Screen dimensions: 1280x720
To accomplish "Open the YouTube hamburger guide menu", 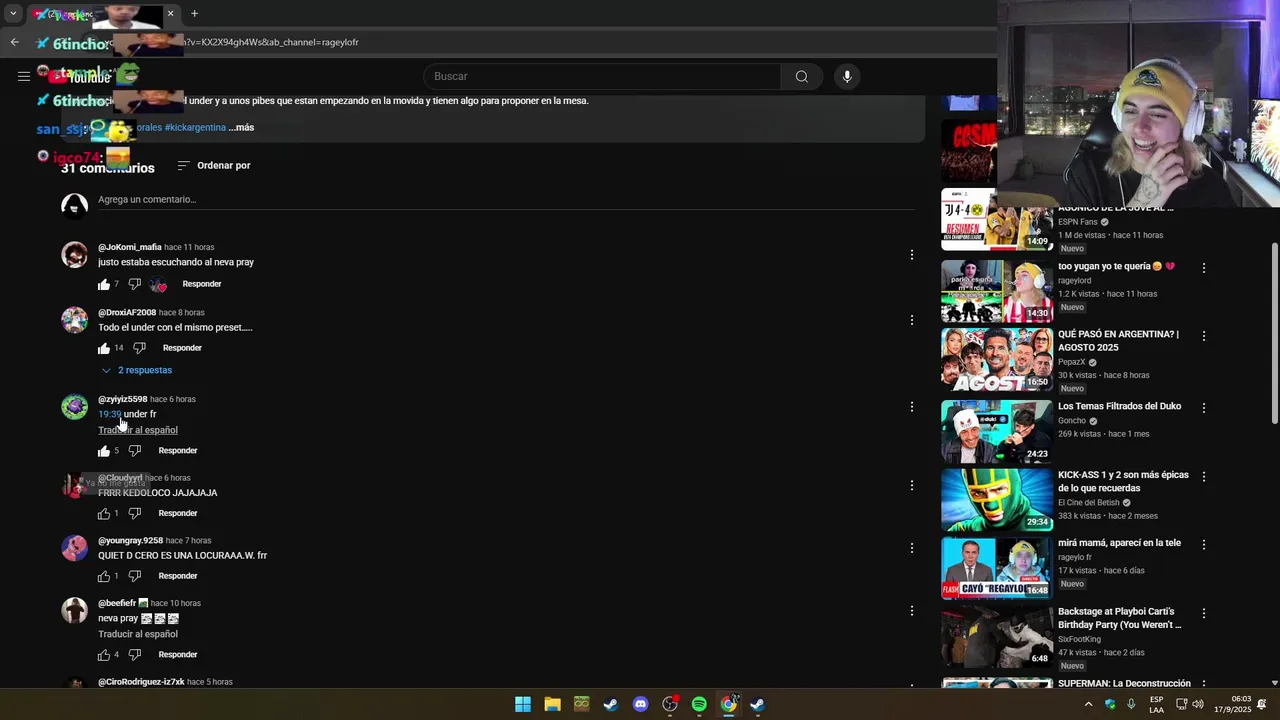I will point(24,76).
